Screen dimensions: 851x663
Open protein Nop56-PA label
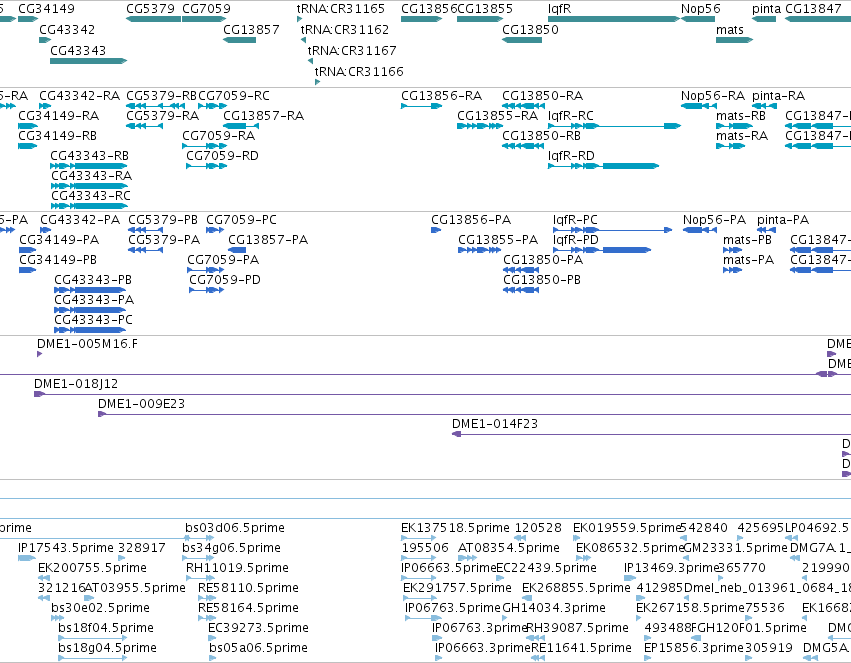click(x=715, y=220)
